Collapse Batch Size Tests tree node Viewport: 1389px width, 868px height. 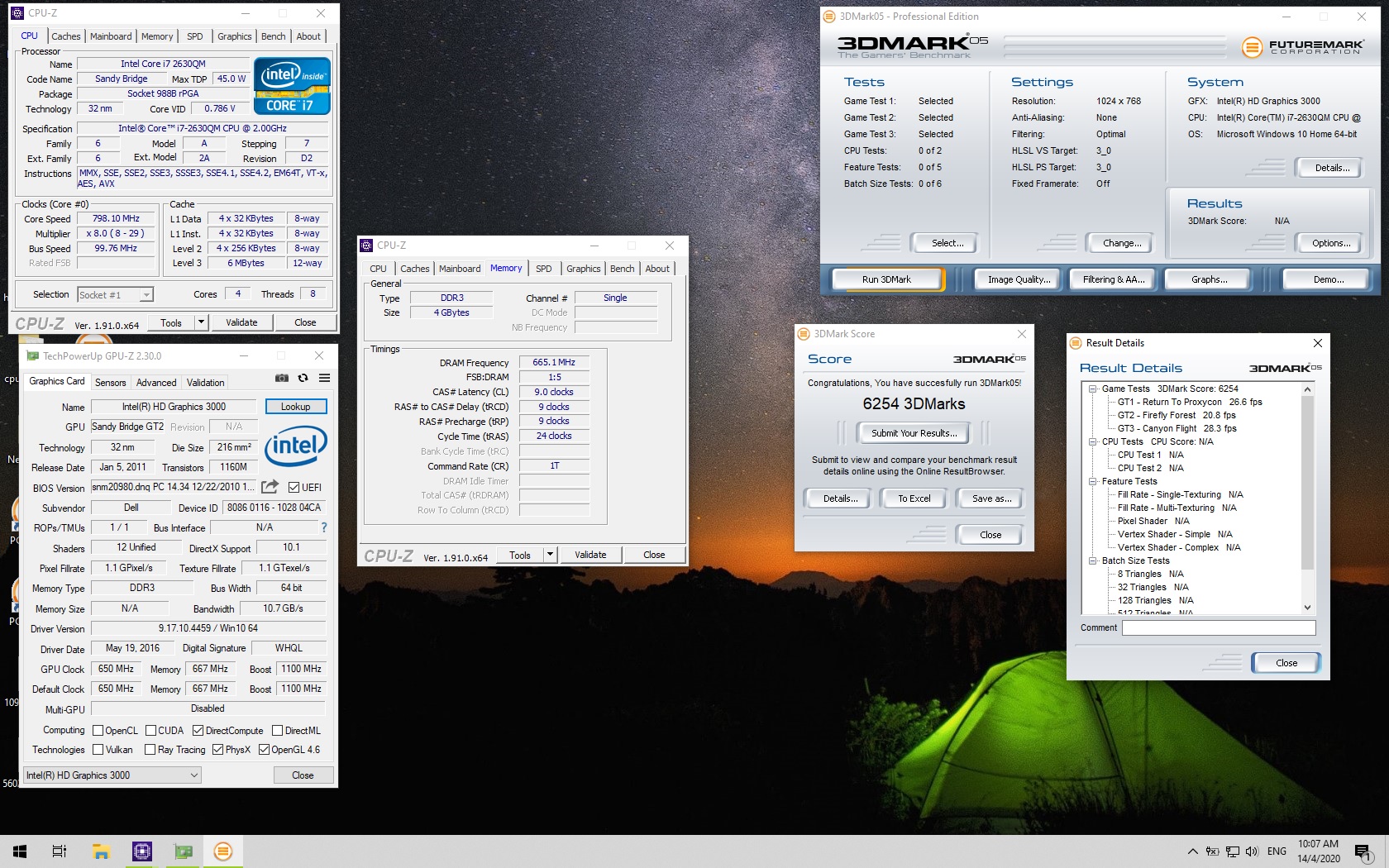[1092, 560]
